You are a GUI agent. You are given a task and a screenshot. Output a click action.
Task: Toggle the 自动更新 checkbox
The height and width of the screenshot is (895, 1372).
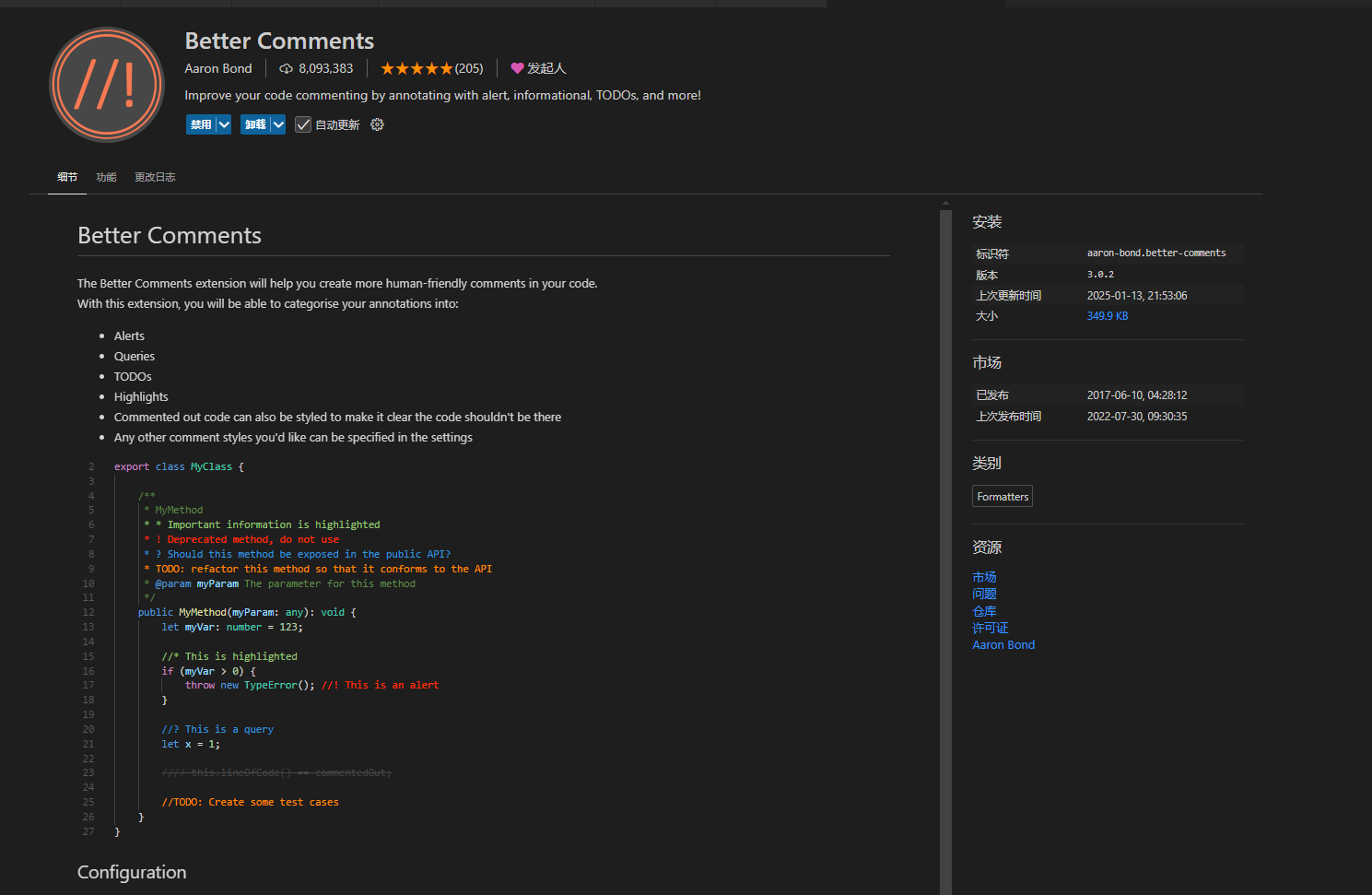click(303, 124)
